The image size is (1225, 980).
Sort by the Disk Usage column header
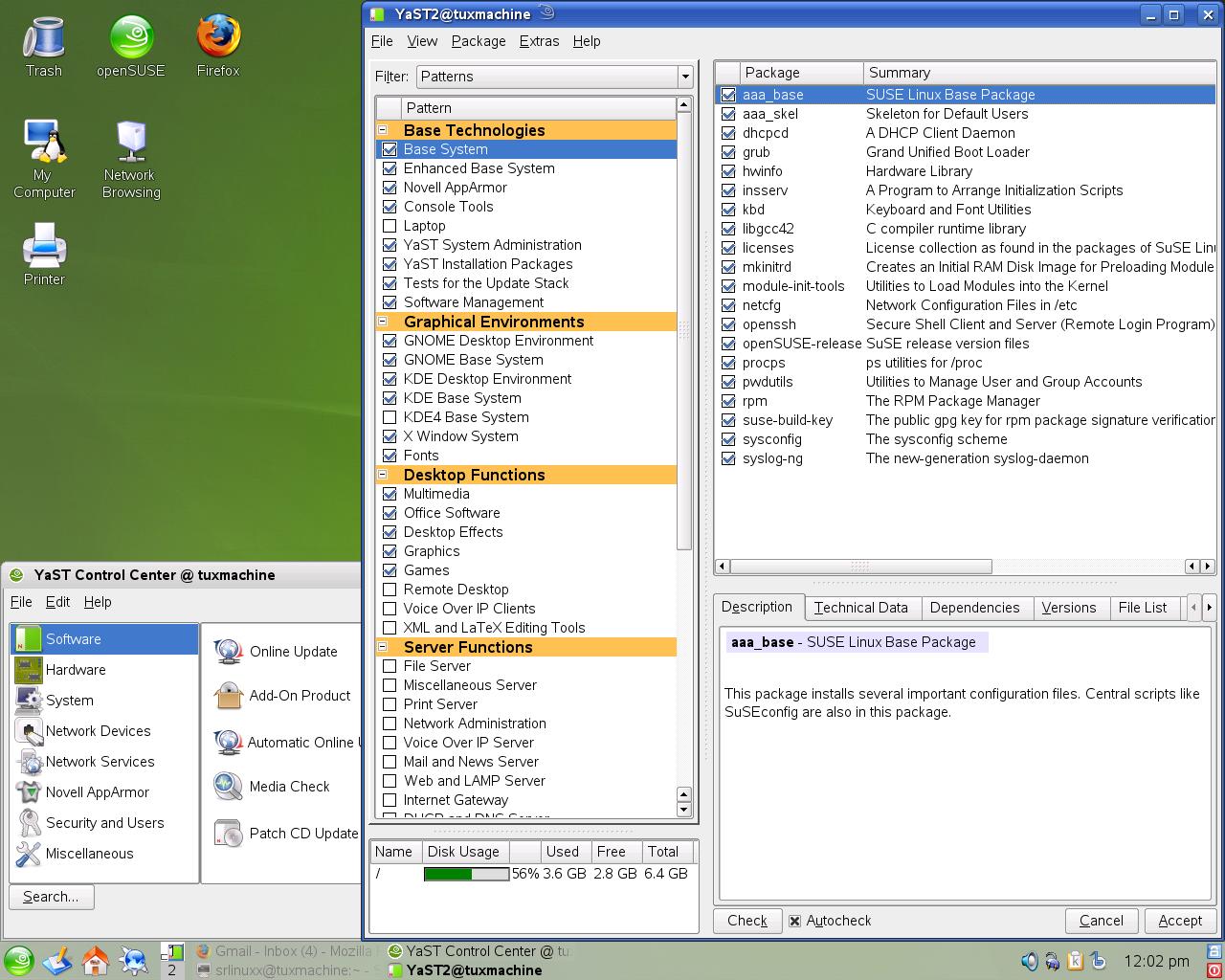point(464,852)
